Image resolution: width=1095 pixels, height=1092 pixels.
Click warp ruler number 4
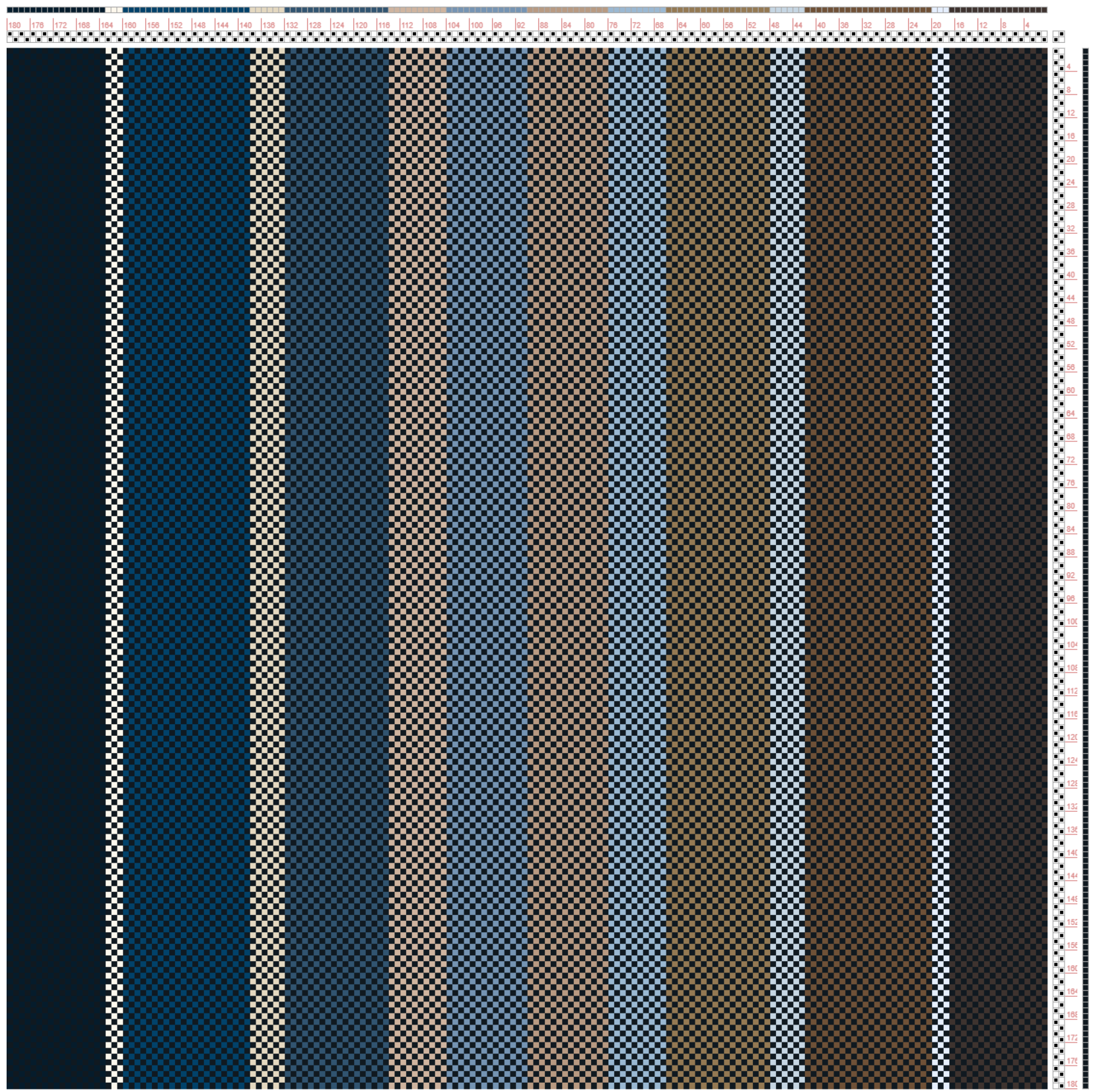1027,25
